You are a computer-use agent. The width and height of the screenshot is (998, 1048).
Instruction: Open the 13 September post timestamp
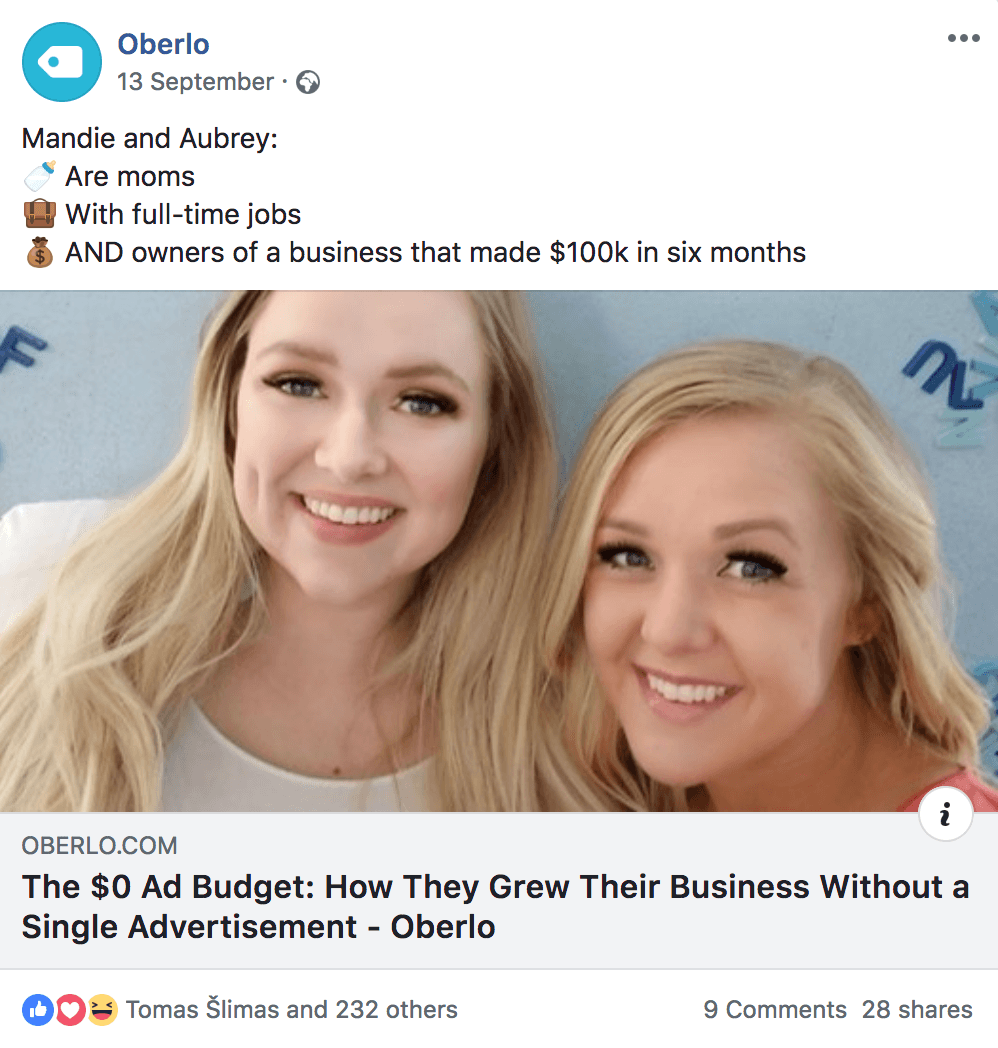tap(195, 82)
